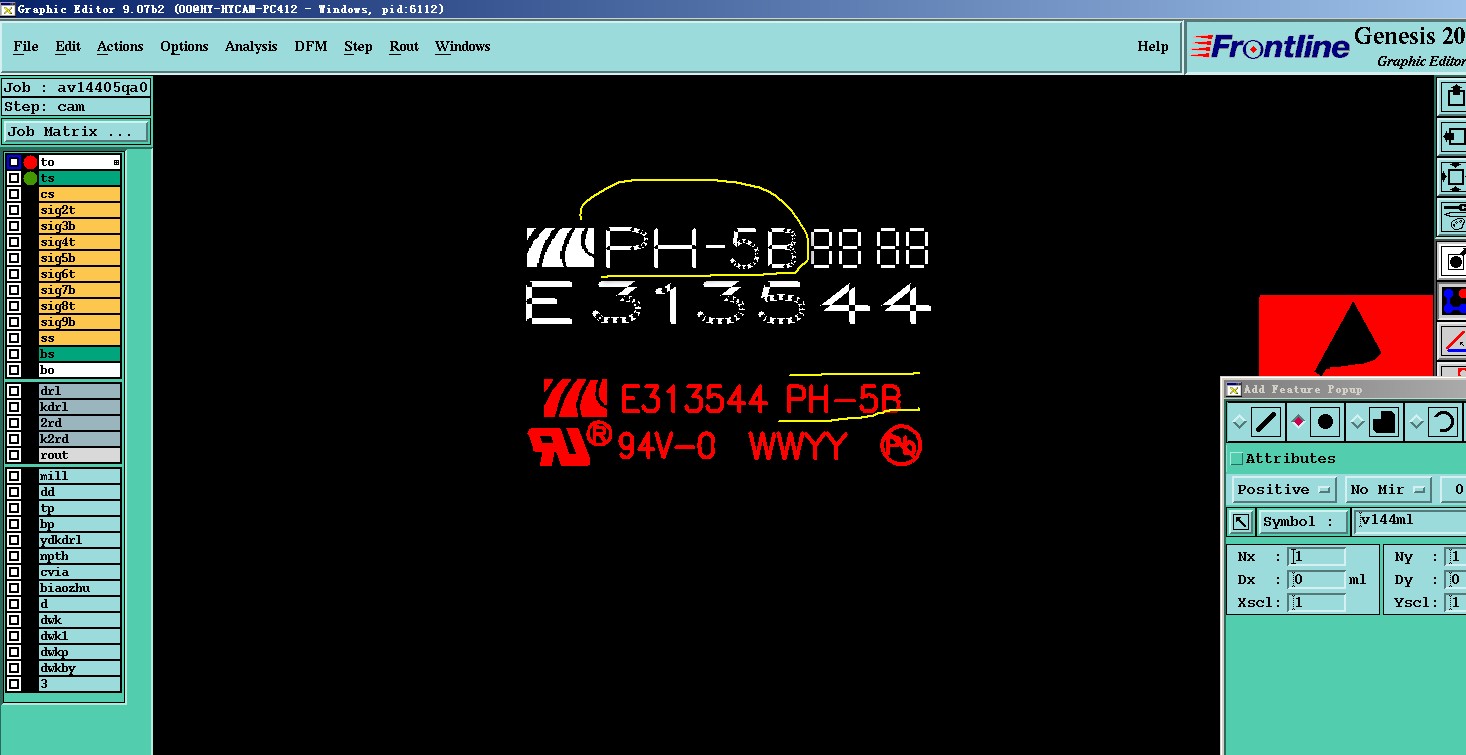Toggle display checkbox for layer bs
Viewport: 1466px width, 755px height.
(14, 354)
